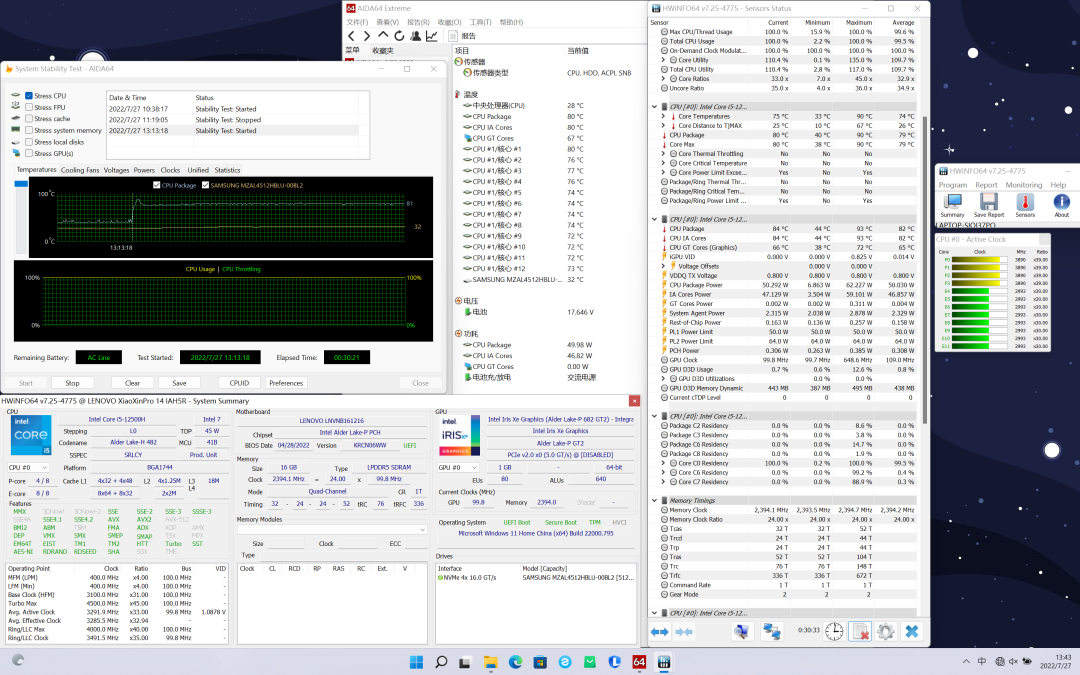This screenshot has height=675, width=1080.
Task: Uncheck the CPU Package graph checkbox
Action: pos(156,185)
